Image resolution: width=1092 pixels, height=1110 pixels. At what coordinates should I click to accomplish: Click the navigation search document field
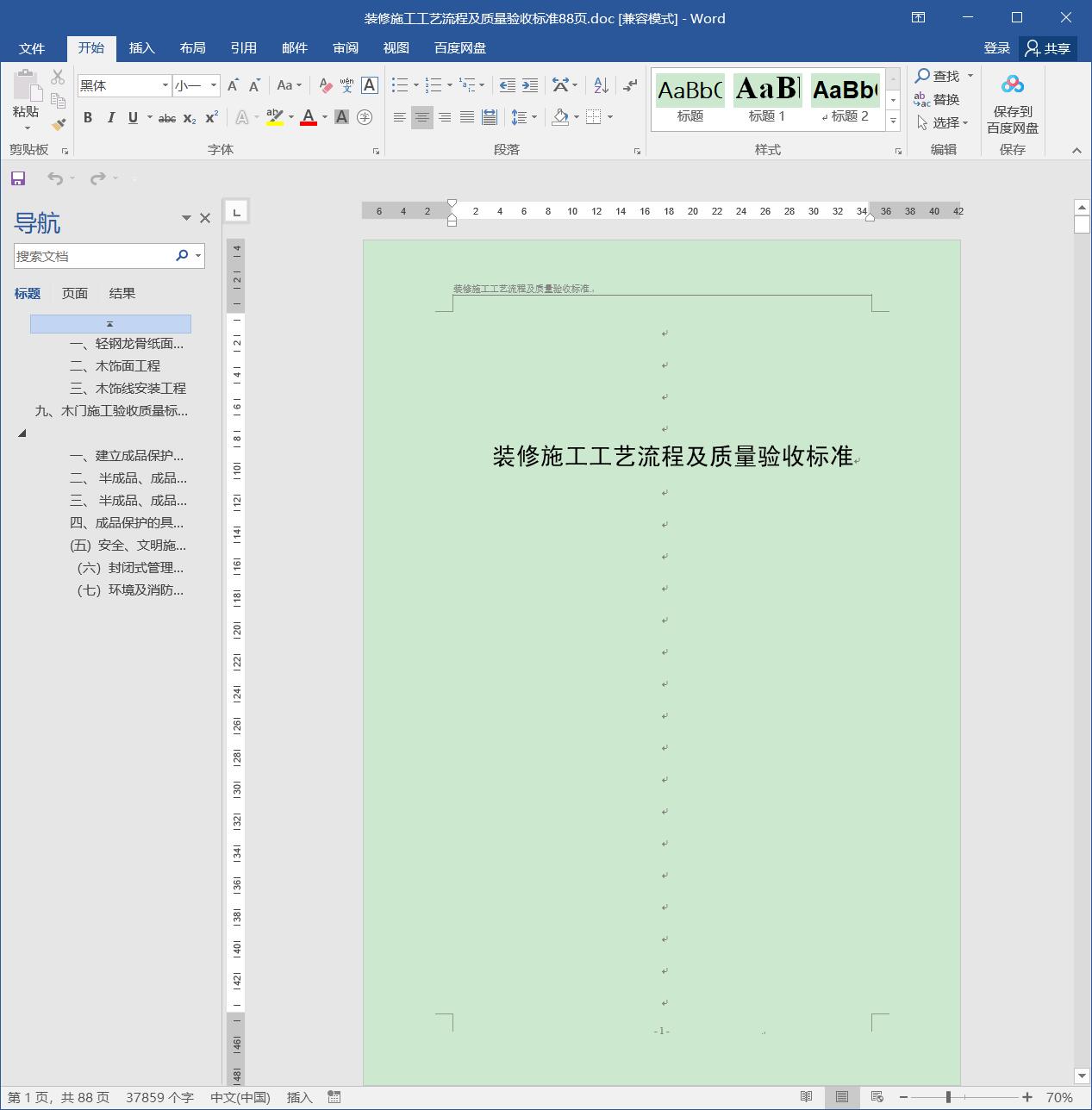click(92, 256)
